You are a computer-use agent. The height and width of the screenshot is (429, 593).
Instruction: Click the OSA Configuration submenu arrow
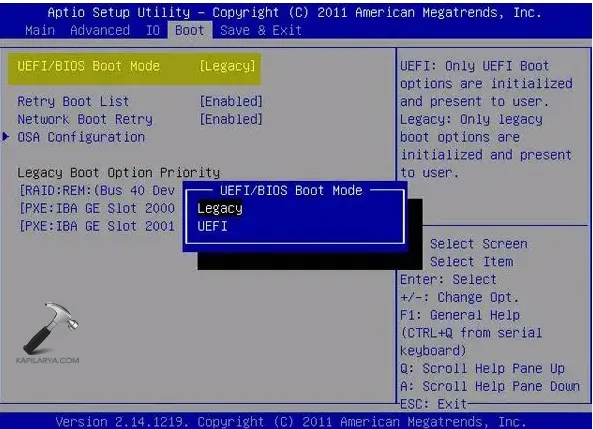[x=6, y=137]
